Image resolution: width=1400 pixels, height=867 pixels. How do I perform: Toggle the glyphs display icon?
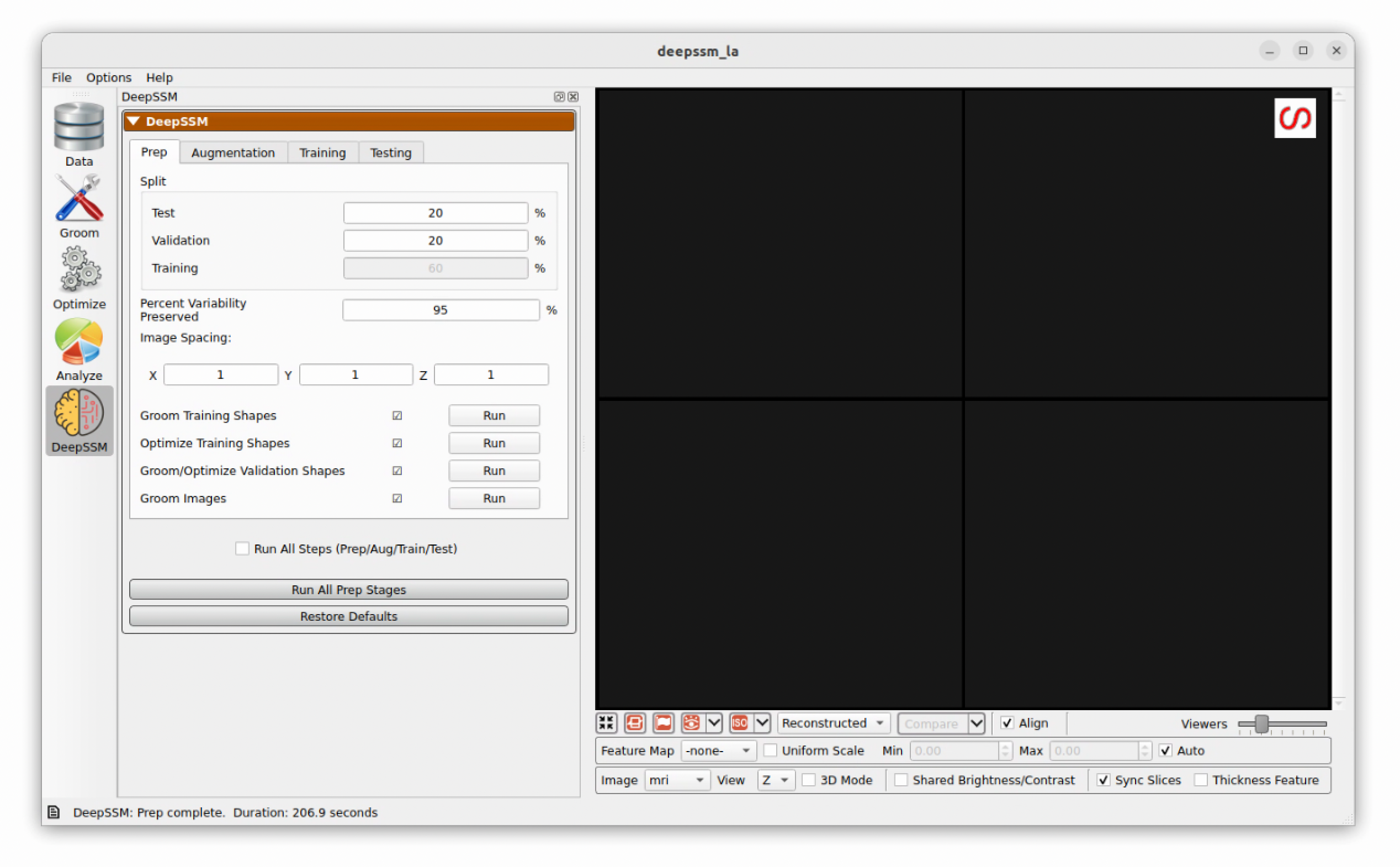[635, 723]
